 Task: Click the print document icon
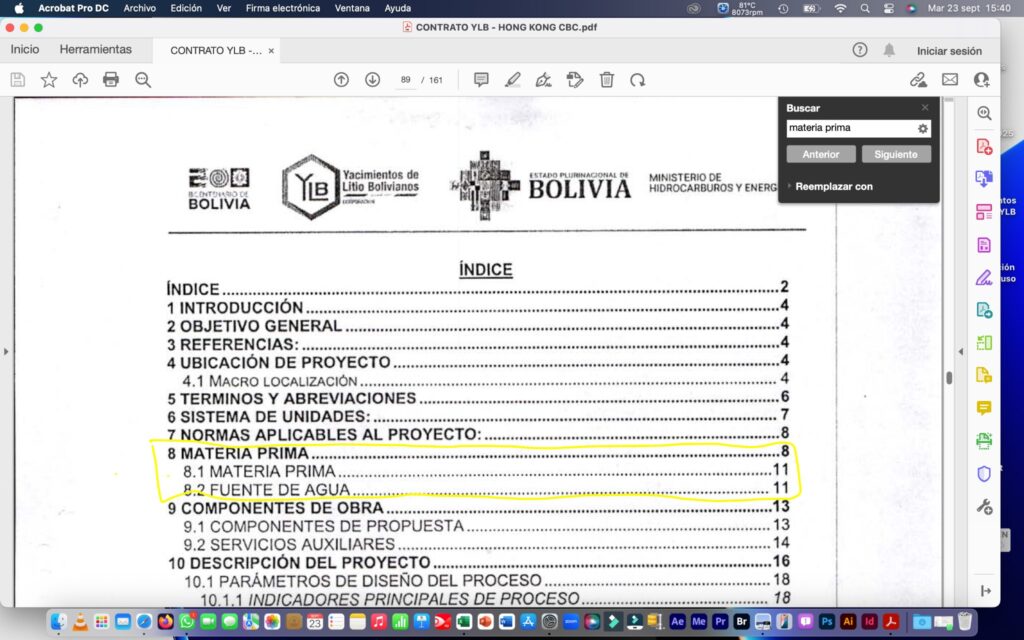[111, 80]
